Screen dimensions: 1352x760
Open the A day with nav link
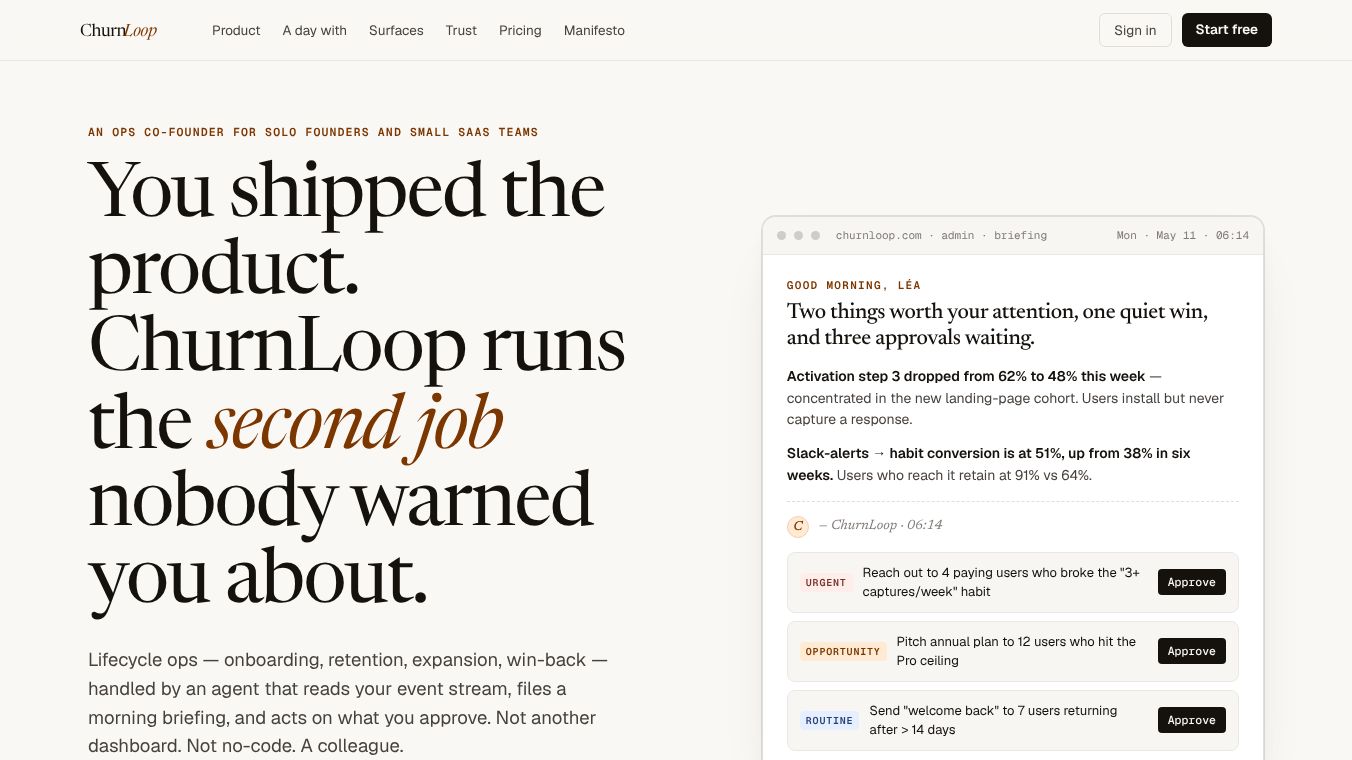pos(314,30)
